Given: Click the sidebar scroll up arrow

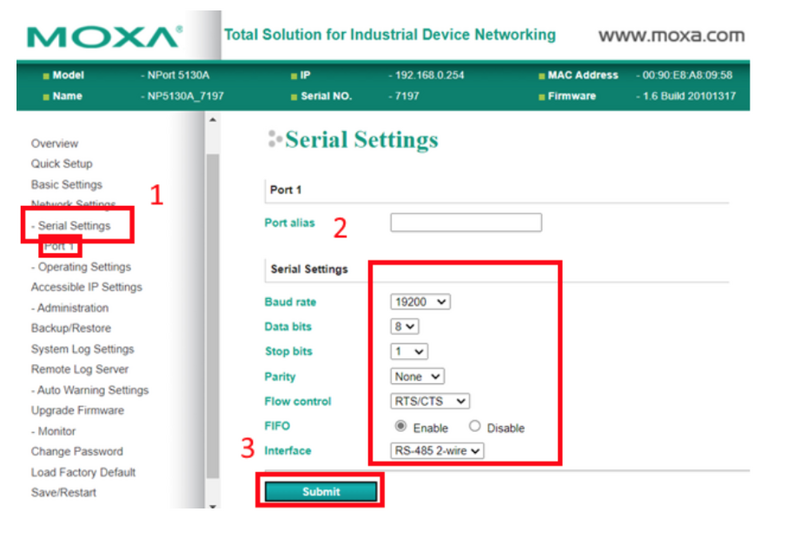Looking at the screenshot, I should pos(213,119).
